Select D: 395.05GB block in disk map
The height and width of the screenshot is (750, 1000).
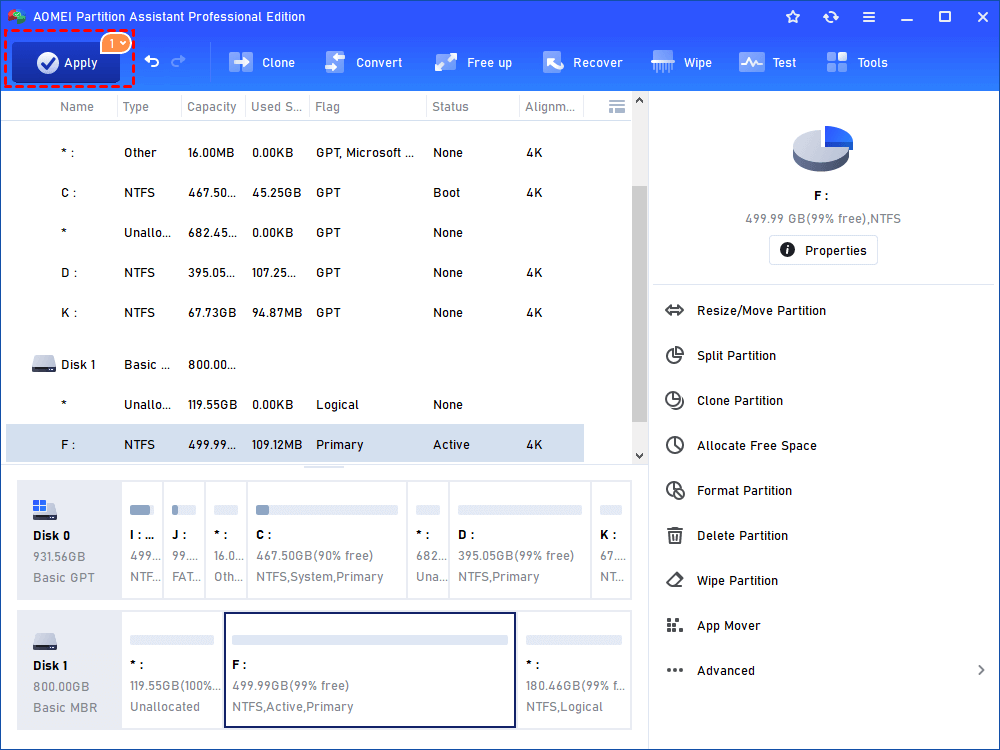click(519, 540)
